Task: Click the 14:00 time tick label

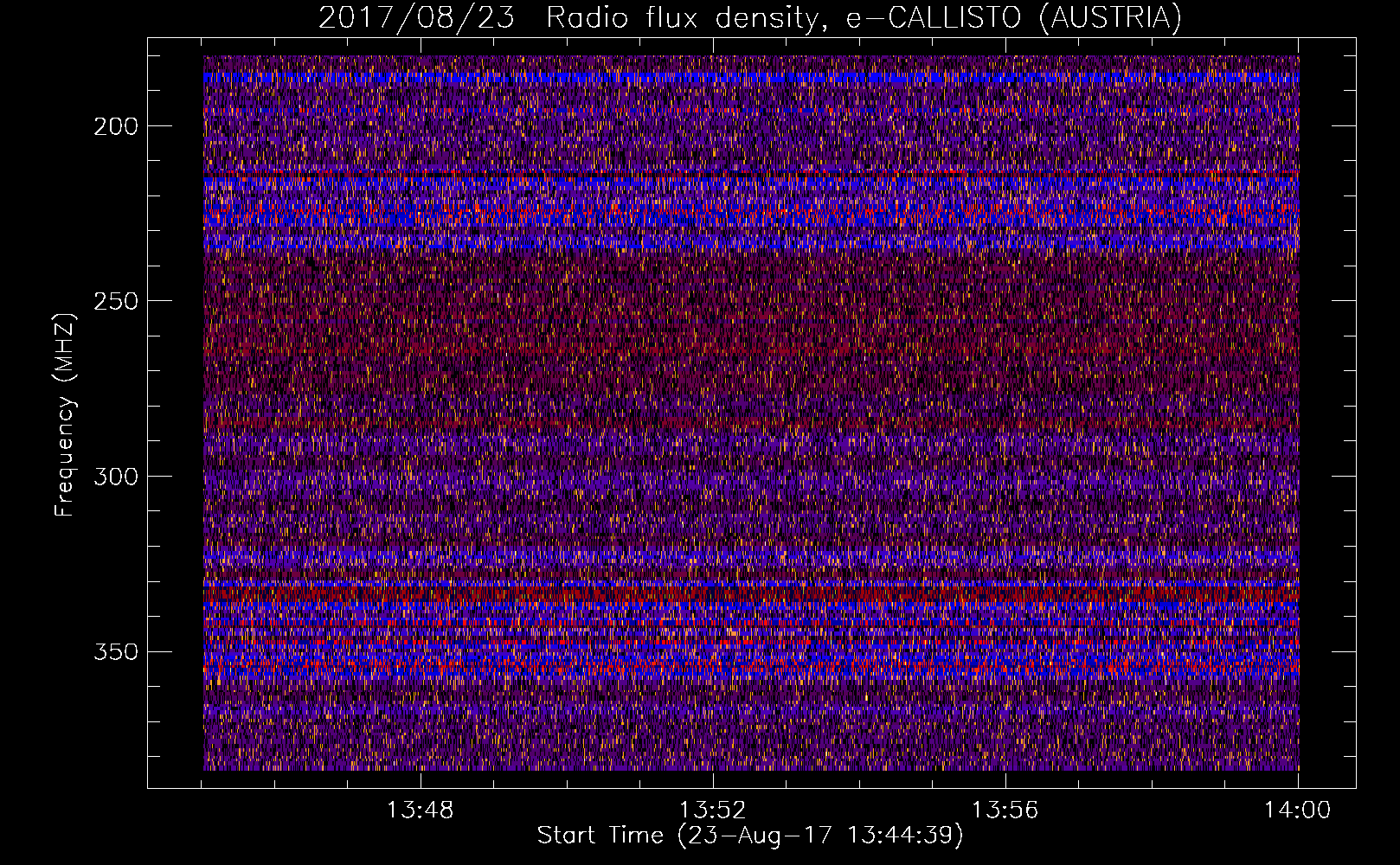Action: pos(1298,811)
